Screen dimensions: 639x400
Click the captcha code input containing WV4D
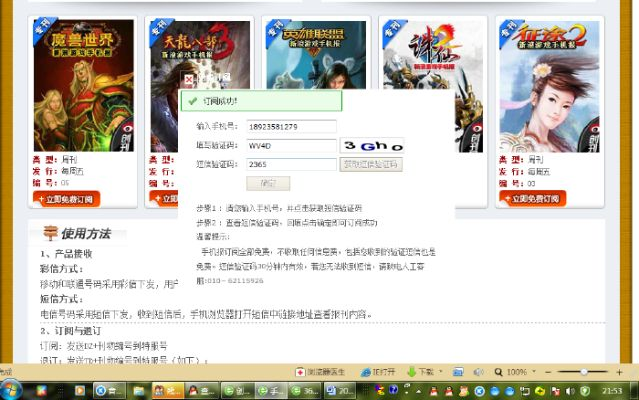(291, 145)
